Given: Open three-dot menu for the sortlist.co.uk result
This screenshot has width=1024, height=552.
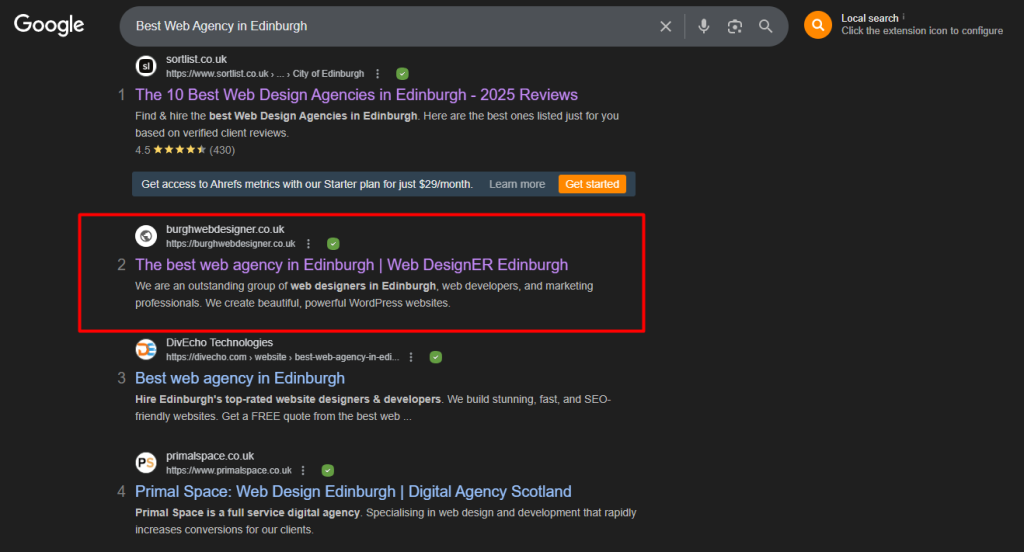Looking at the screenshot, I should pyautogui.click(x=377, y=73).
